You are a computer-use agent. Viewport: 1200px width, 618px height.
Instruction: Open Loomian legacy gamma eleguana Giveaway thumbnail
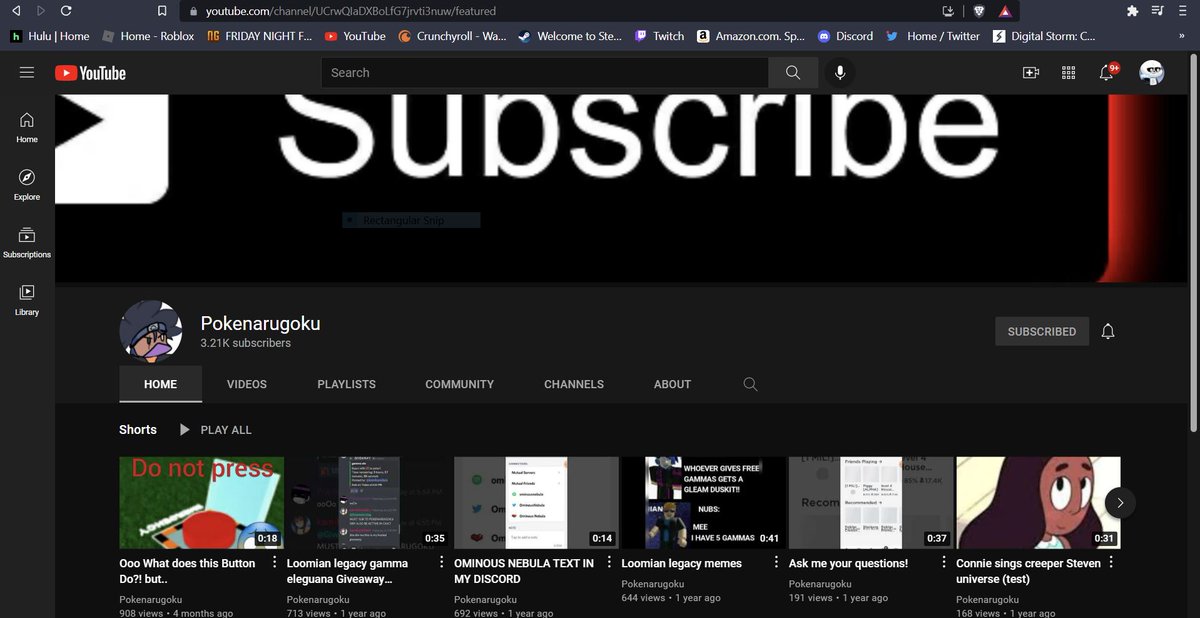pos(368,502)
